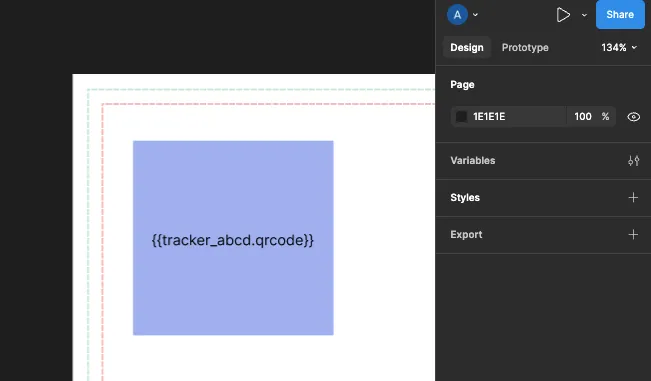Add a new style with plus icon
This screenshot has height=381, width=651.
click(x=633, y=198)
